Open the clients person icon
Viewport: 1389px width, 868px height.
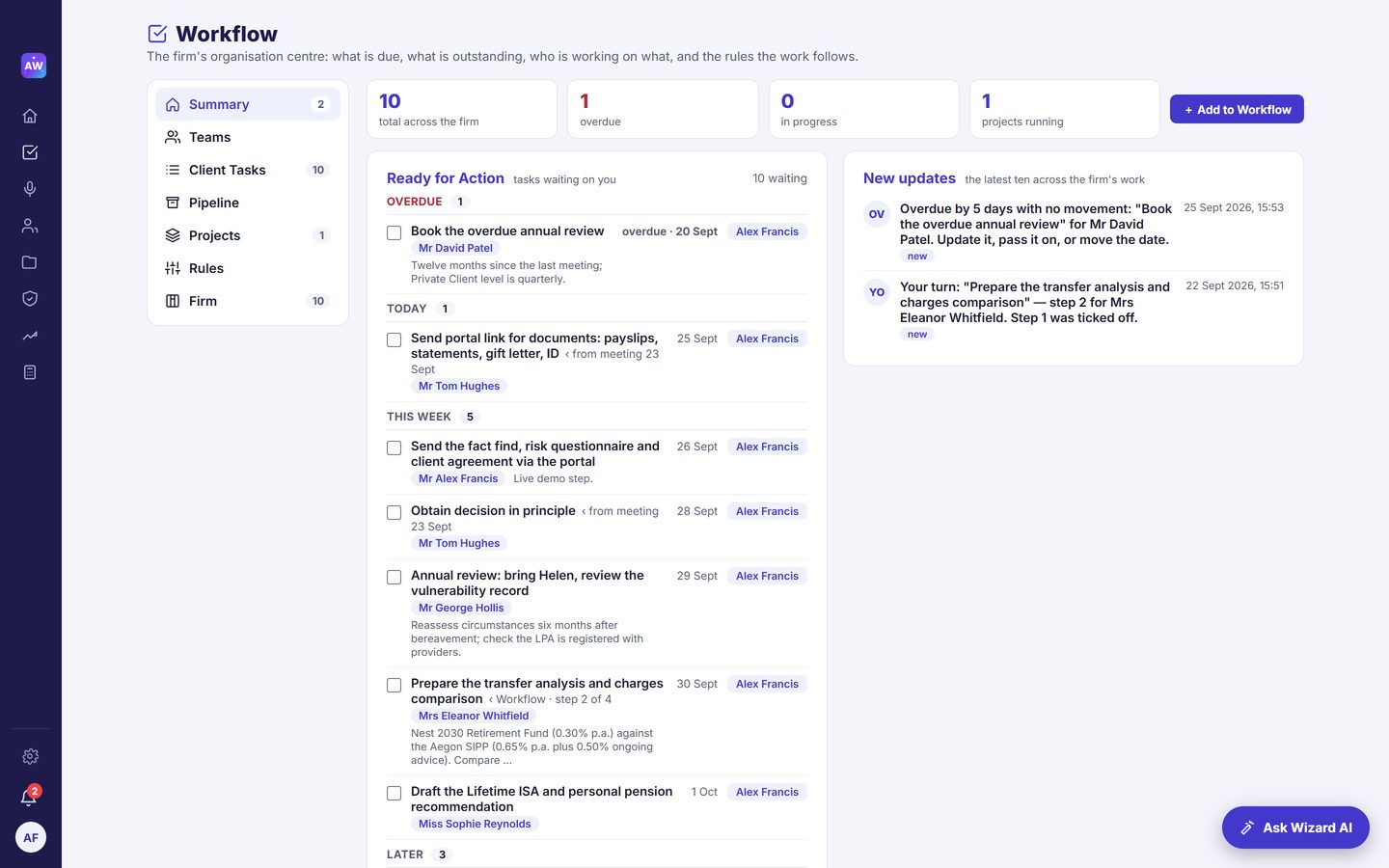click(x=30, y=226)
